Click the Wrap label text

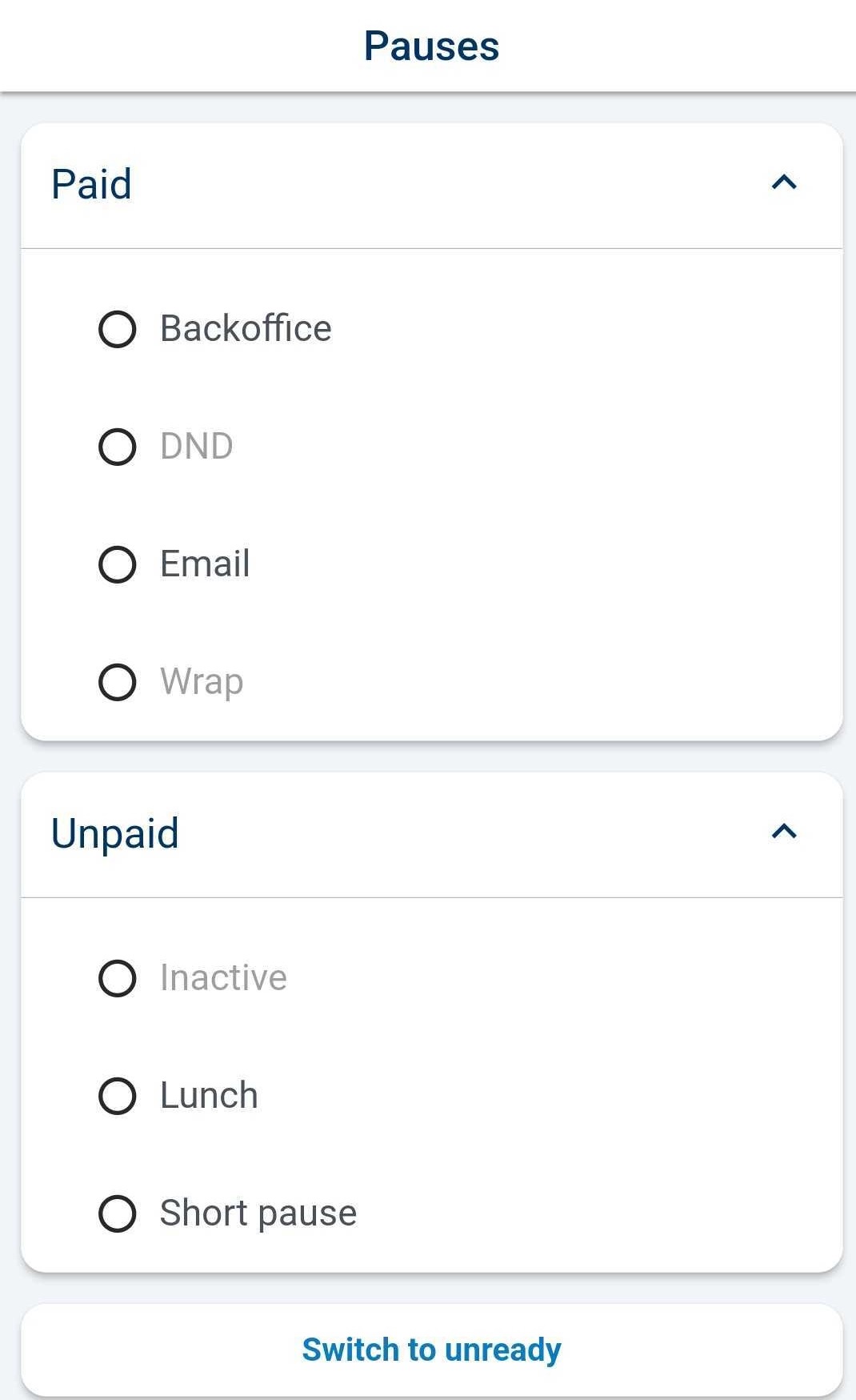202,682
